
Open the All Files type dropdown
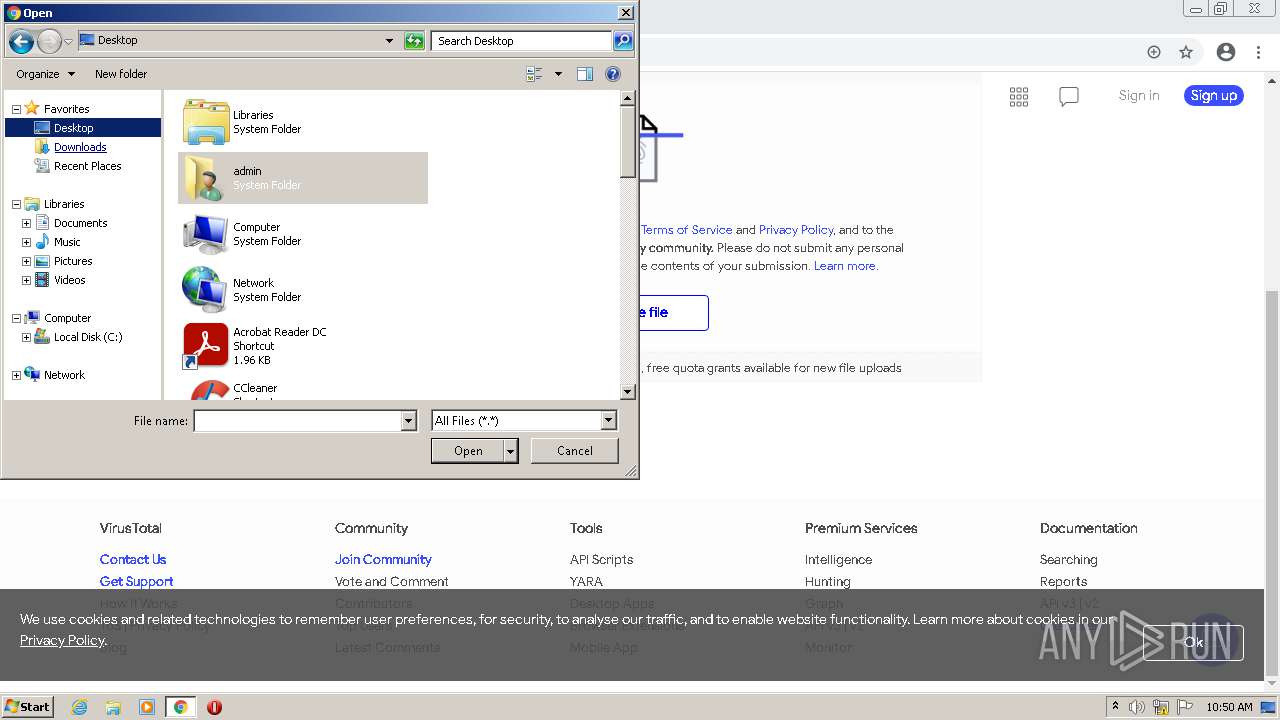[x=608, y=421]
